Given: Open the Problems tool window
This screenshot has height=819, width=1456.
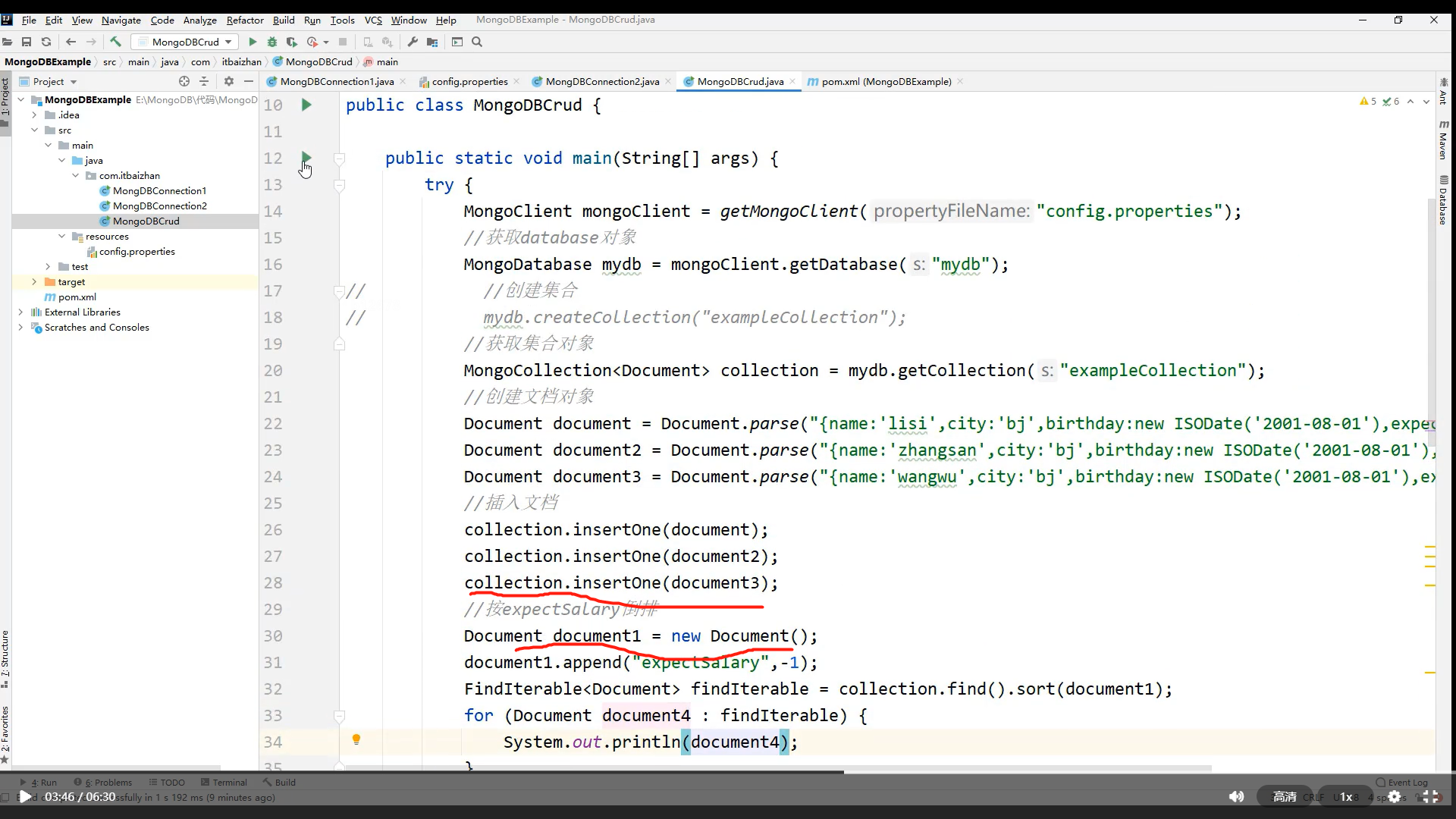Looking at the screenshot, I should point(103,782).
